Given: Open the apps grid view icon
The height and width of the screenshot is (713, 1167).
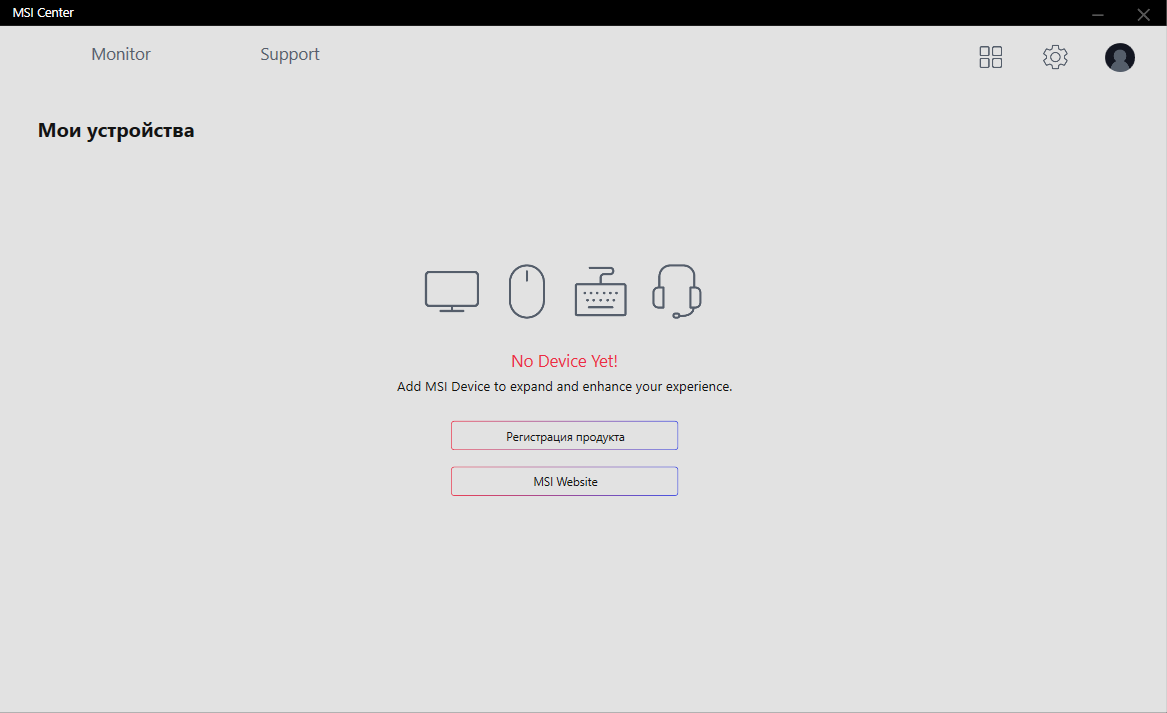Looking at the screenshot, I should point(991,57).
